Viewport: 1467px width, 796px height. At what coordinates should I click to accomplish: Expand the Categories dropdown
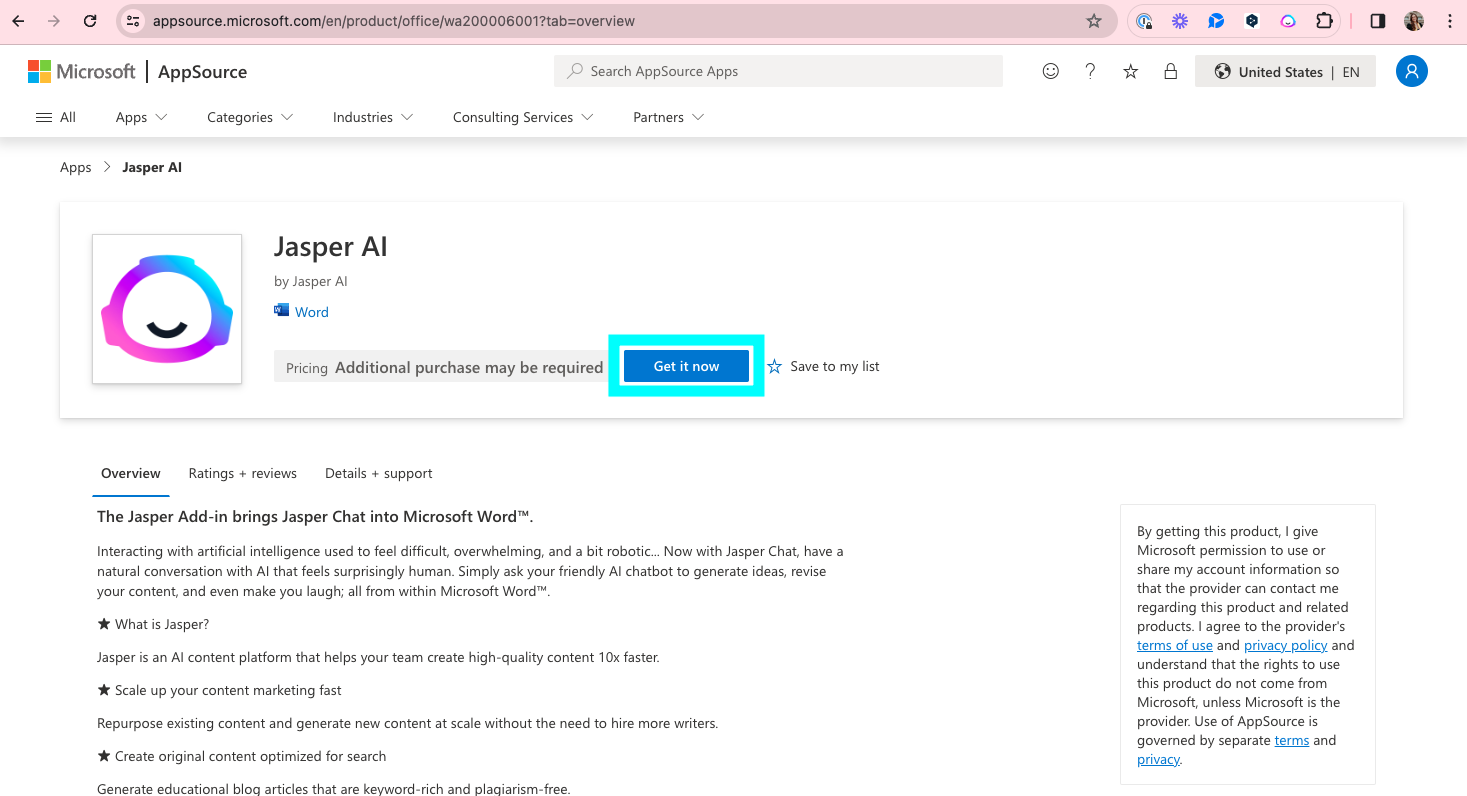tap(250, 117)
